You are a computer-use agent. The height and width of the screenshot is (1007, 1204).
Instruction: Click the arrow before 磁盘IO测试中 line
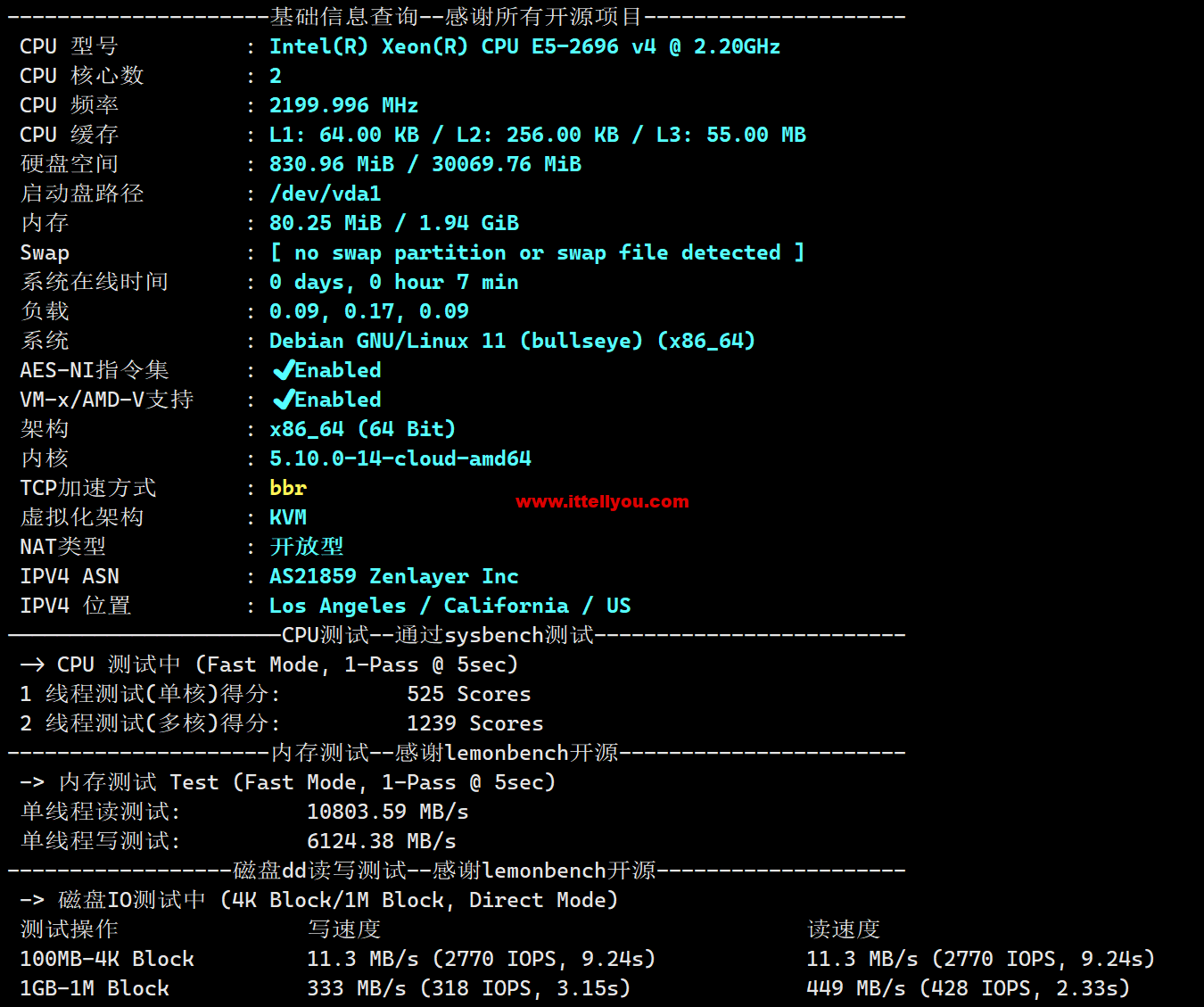[32, 900]
